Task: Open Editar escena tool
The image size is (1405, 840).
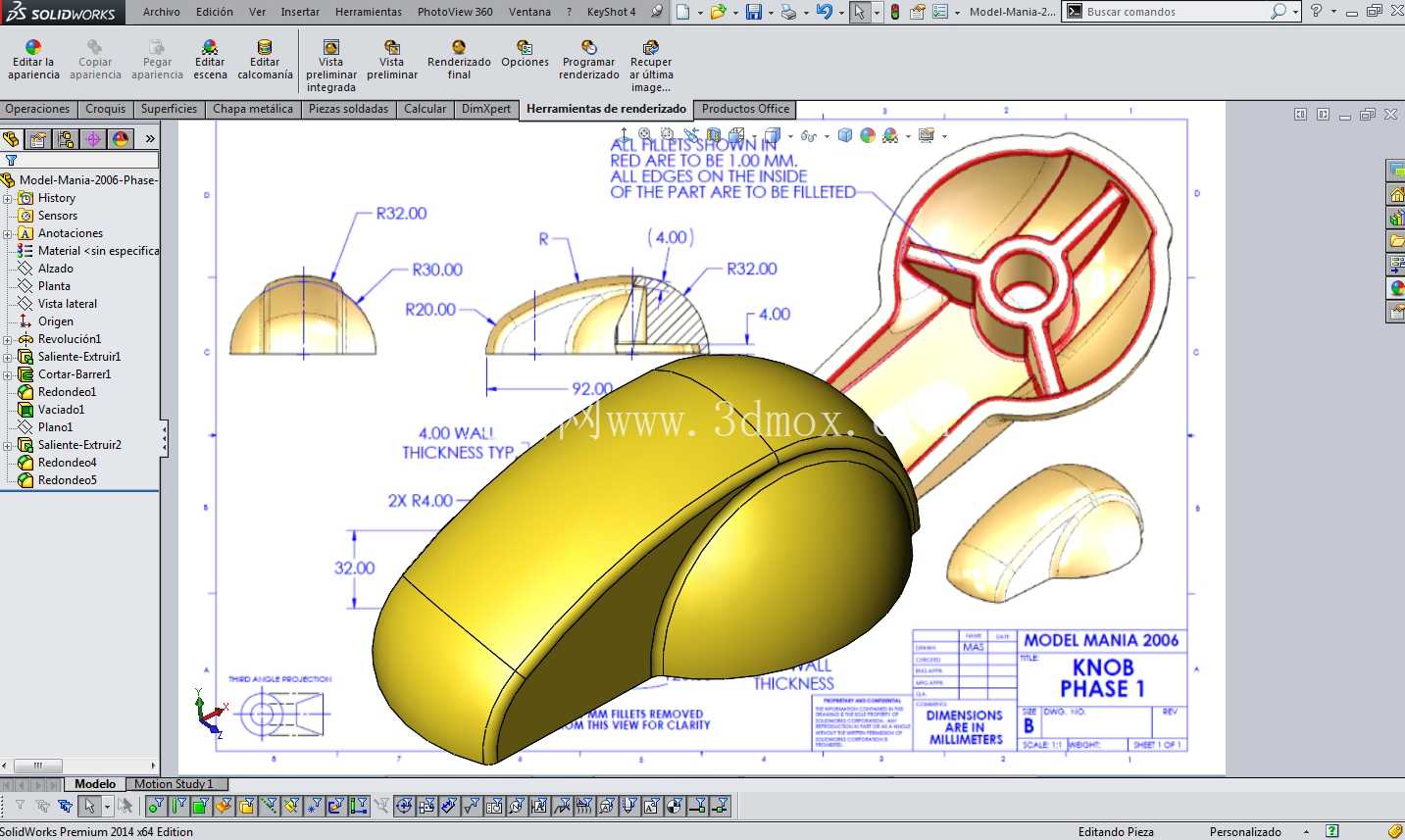Action: (210, 61)
